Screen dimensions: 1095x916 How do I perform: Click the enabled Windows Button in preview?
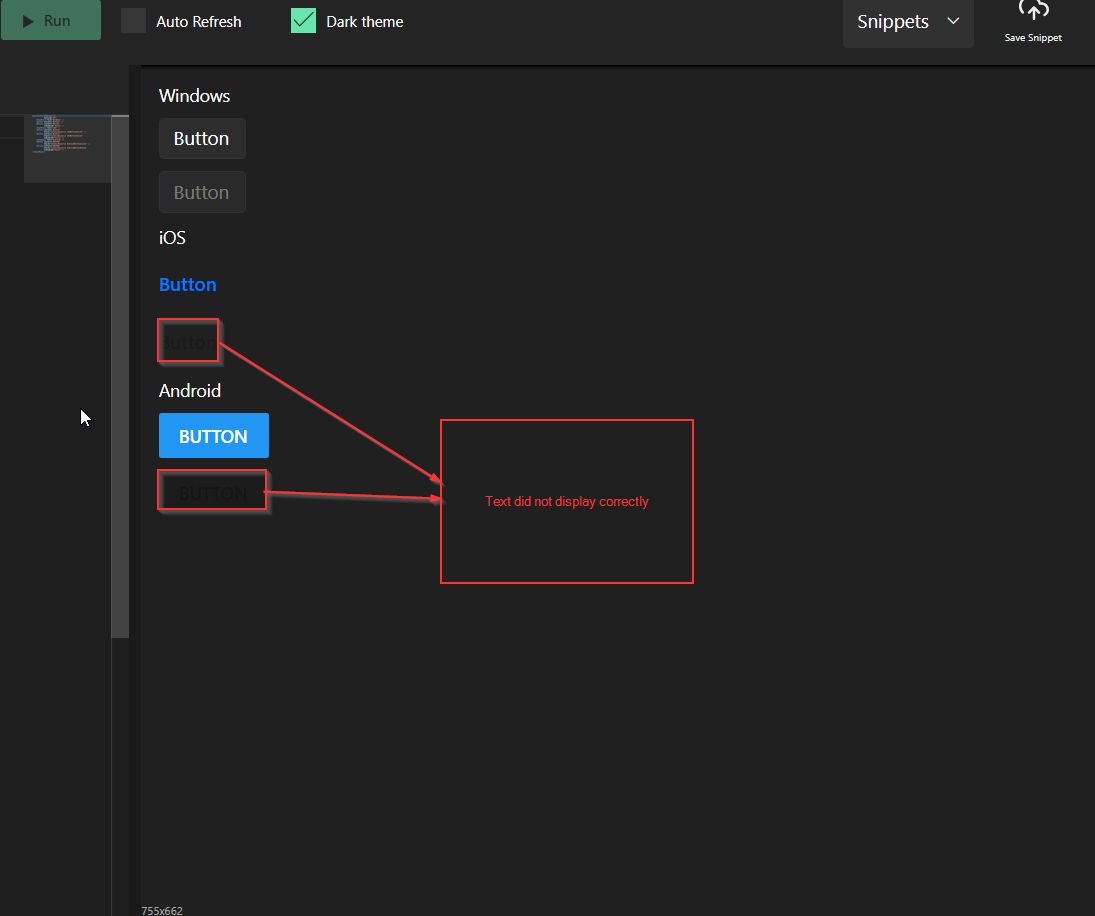pyautogui.click(x=202, y=138)
